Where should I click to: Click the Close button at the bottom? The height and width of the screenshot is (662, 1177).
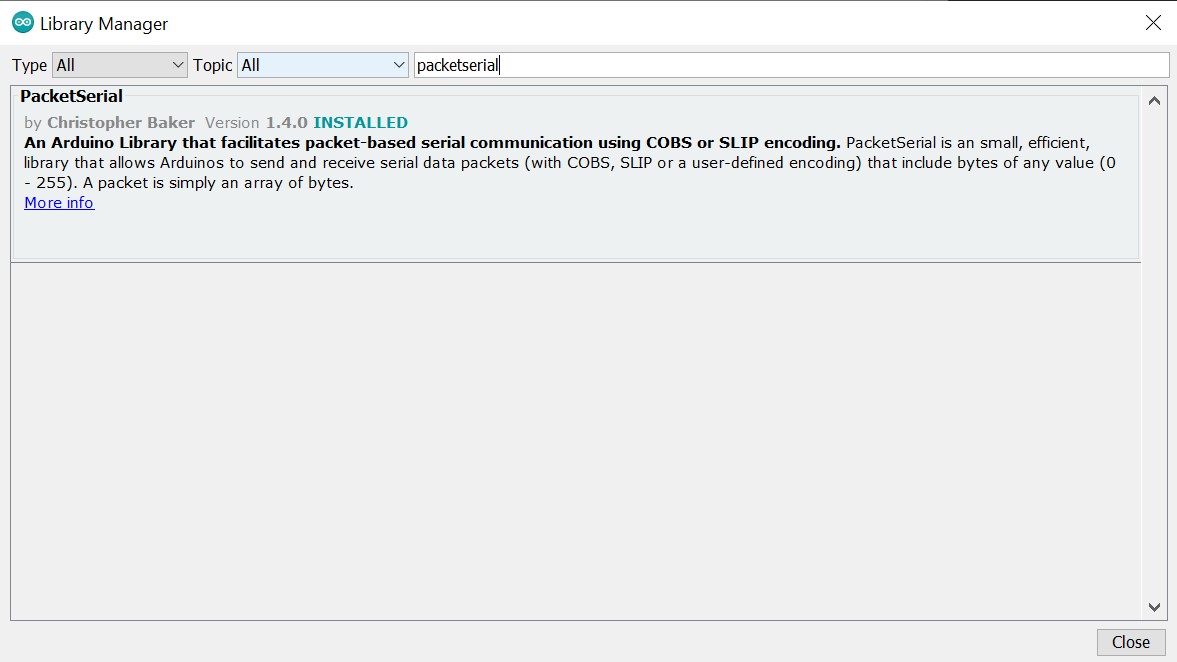(x=1130, y=642)
